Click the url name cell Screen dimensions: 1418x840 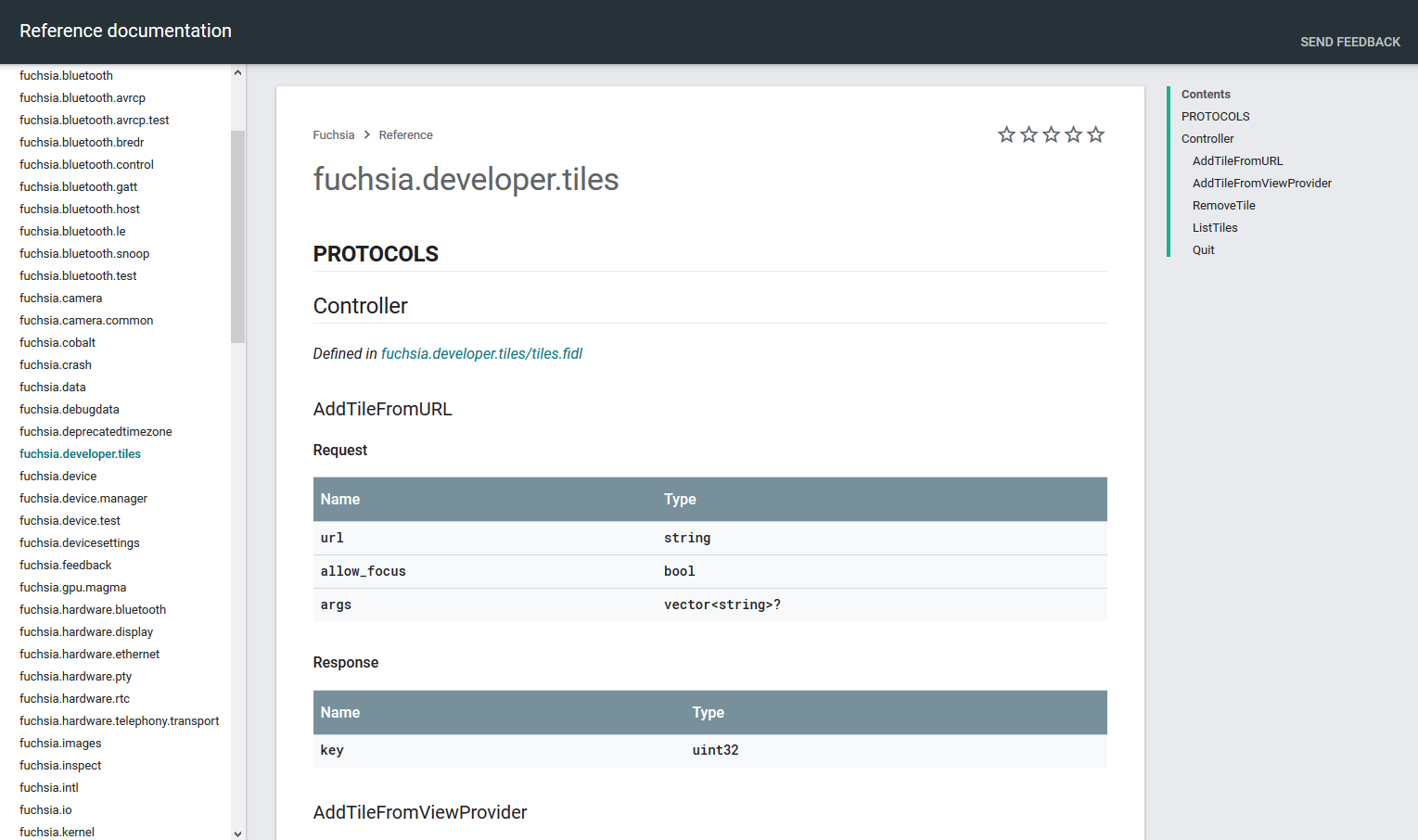485,538
